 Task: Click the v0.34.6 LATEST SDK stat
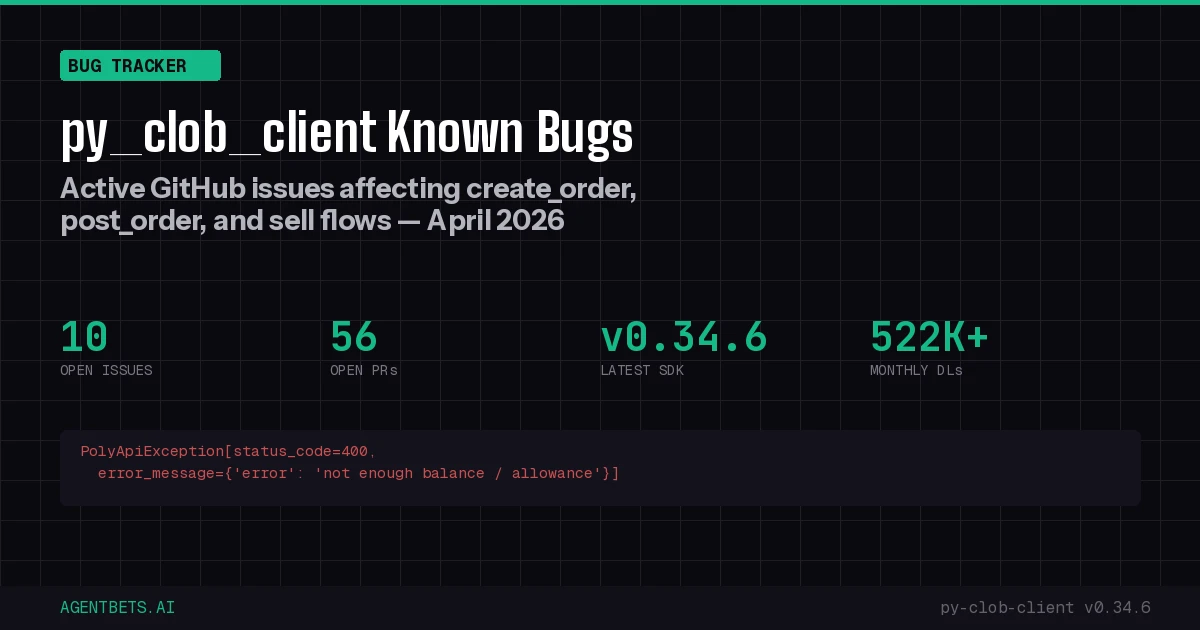click(684, 337)
